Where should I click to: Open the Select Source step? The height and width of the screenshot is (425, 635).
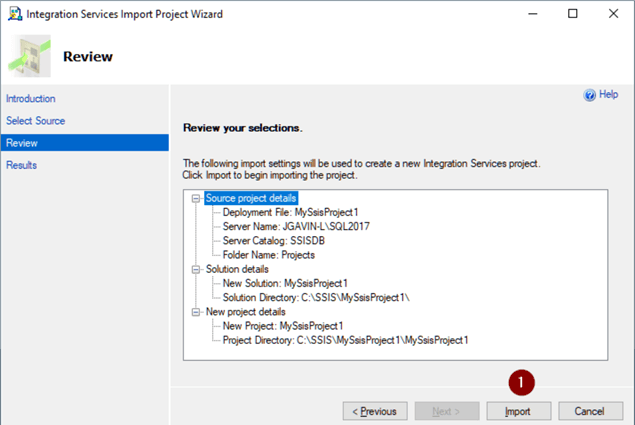pos(36,121)
